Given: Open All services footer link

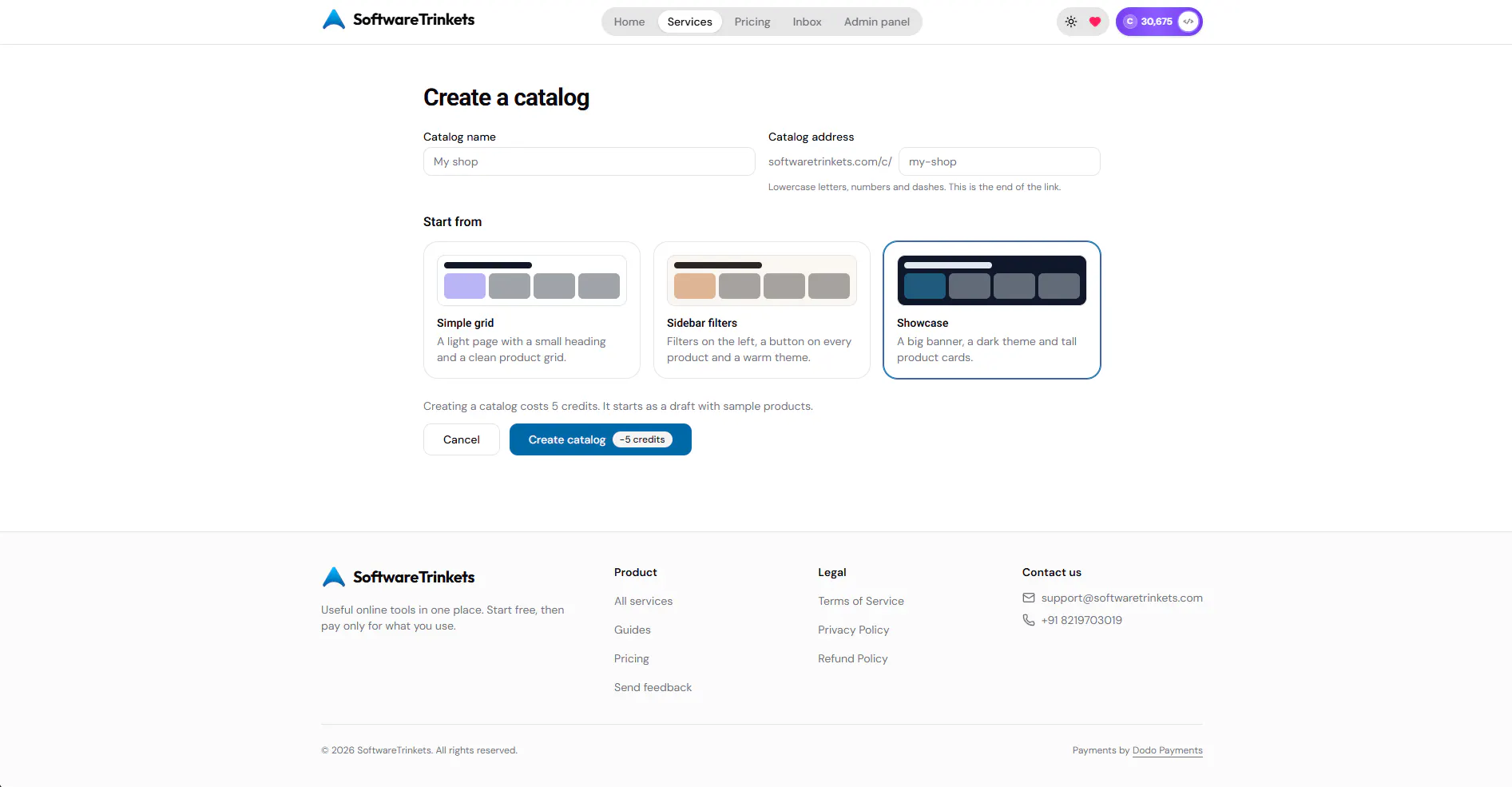Looking at the screenshot, I should [x=644, y=601].
